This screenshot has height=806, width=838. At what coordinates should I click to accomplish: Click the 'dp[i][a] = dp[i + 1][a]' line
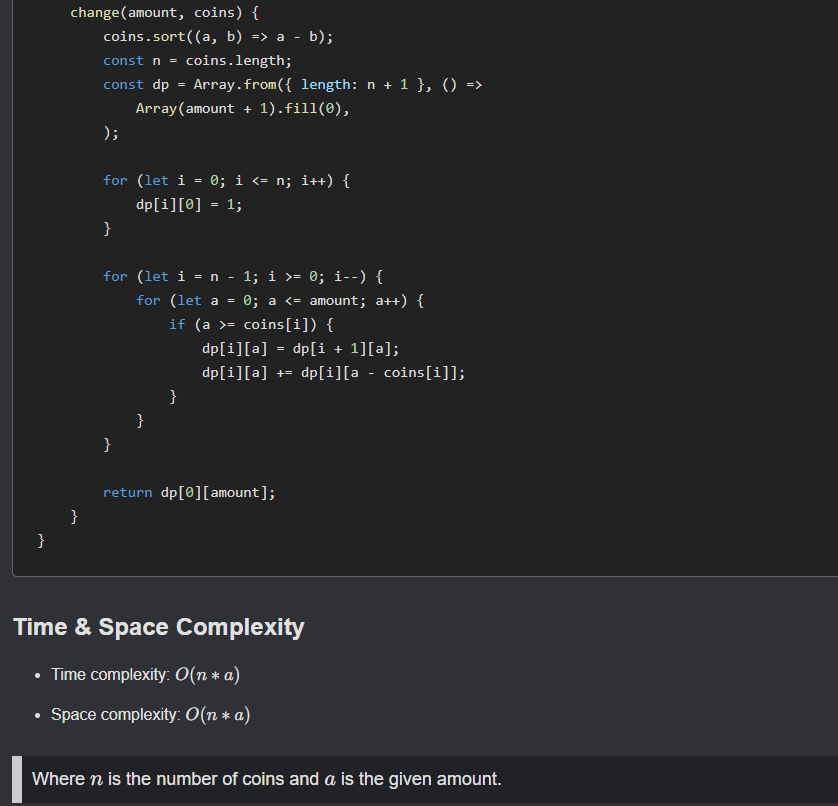(x=300, y=348)
